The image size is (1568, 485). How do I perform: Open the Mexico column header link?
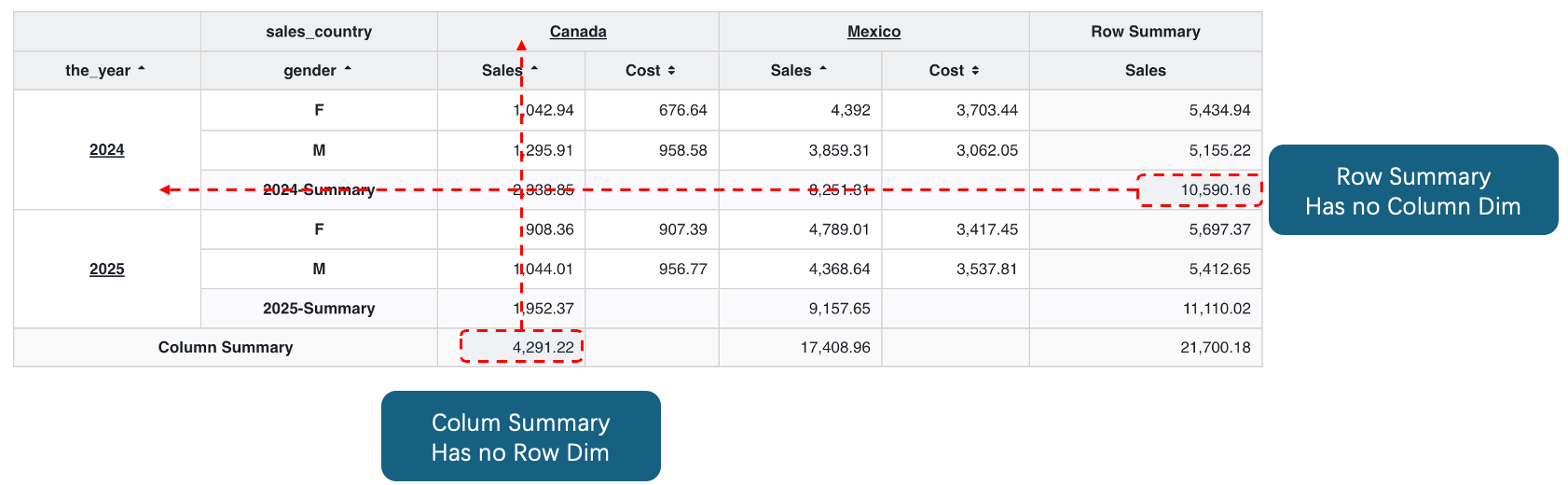point(873,32)
